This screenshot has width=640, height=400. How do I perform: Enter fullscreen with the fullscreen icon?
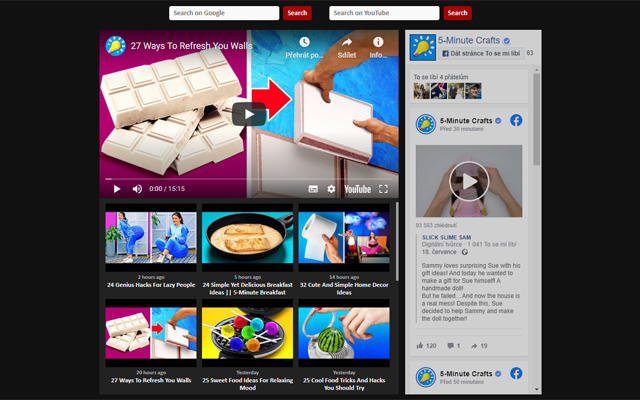pyautogui.click(x=383, y=189)
